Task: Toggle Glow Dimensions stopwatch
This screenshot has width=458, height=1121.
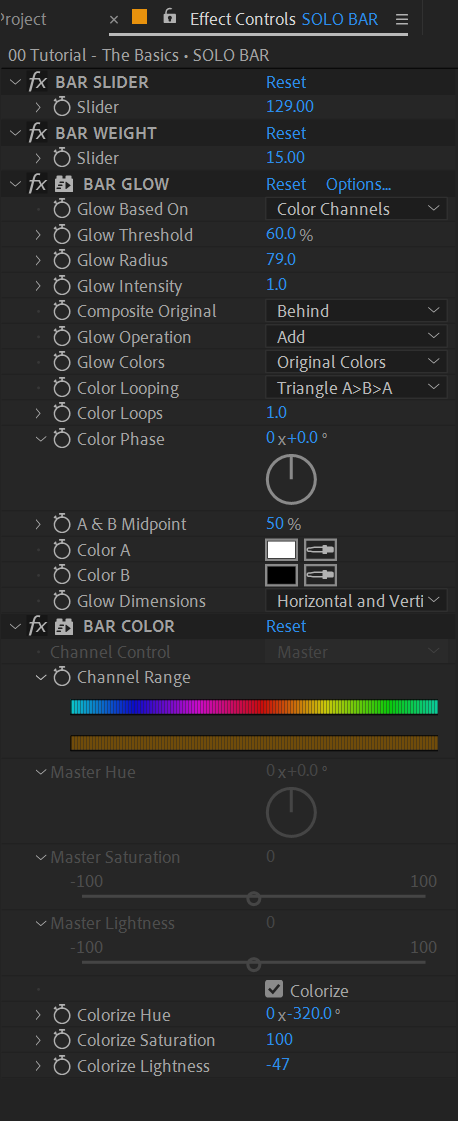Action: click(x=62, y=601)
